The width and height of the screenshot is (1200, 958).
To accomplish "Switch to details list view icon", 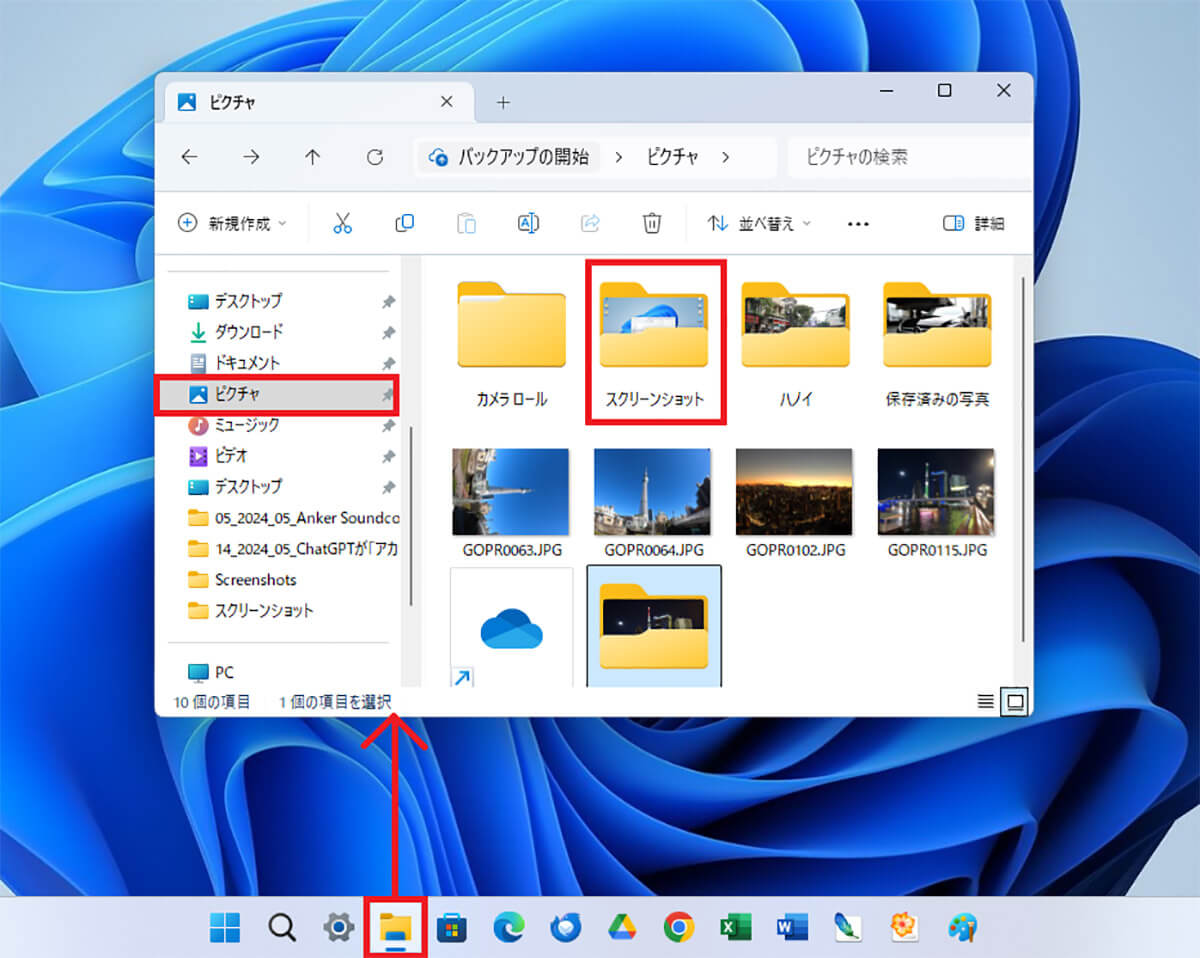I will click(x=985, y=702).
